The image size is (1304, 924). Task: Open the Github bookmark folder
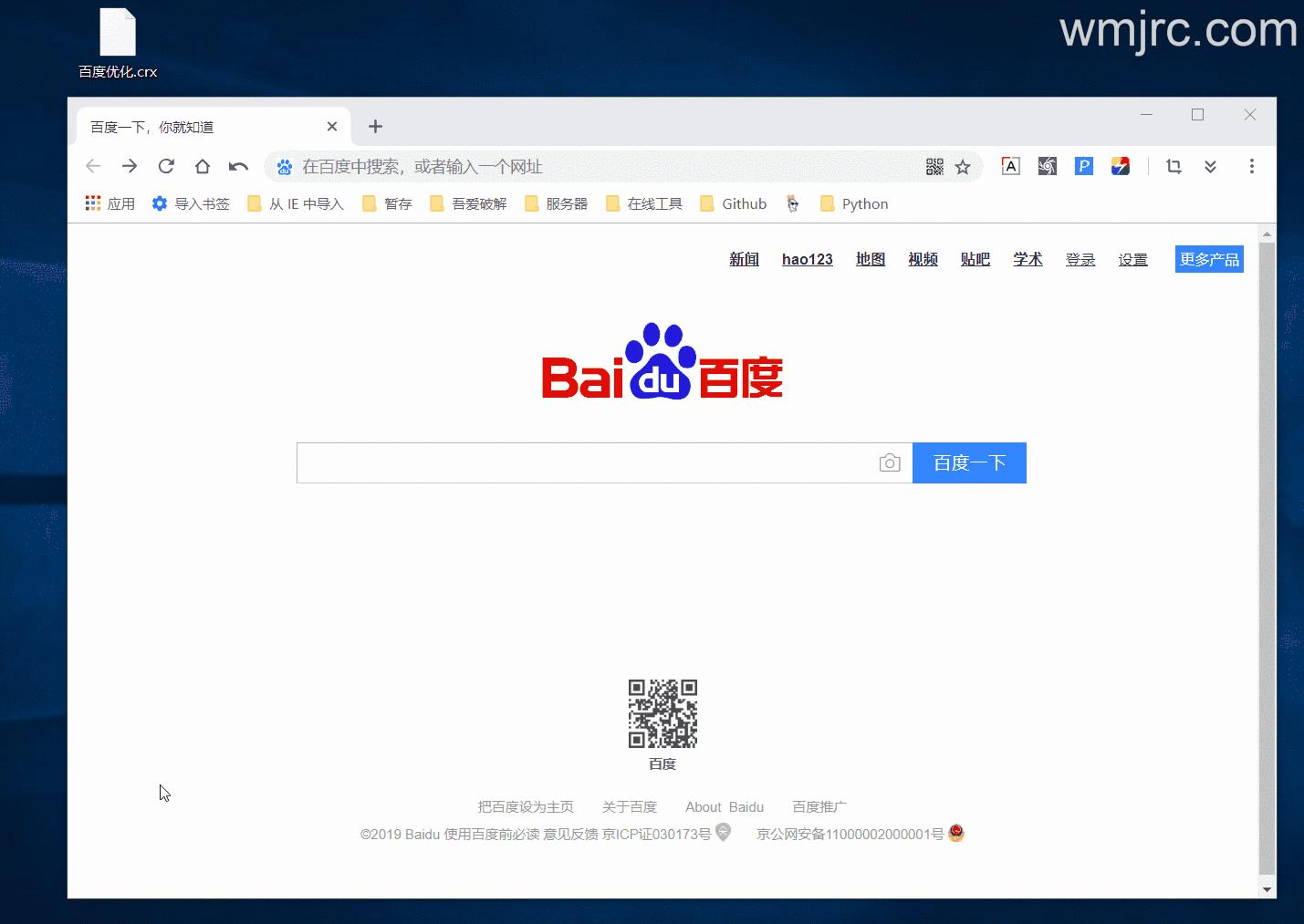pos(734,203)
